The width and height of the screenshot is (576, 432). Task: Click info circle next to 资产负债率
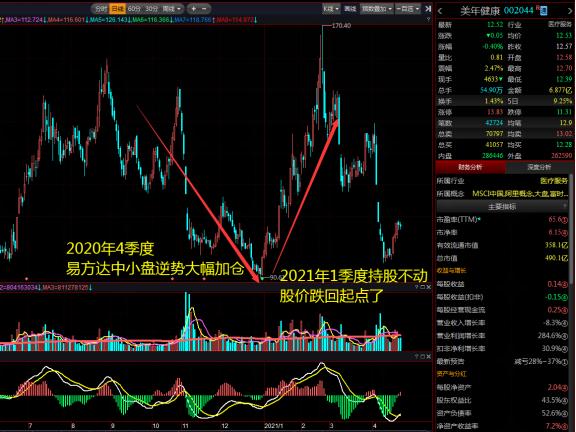point(565,413)
